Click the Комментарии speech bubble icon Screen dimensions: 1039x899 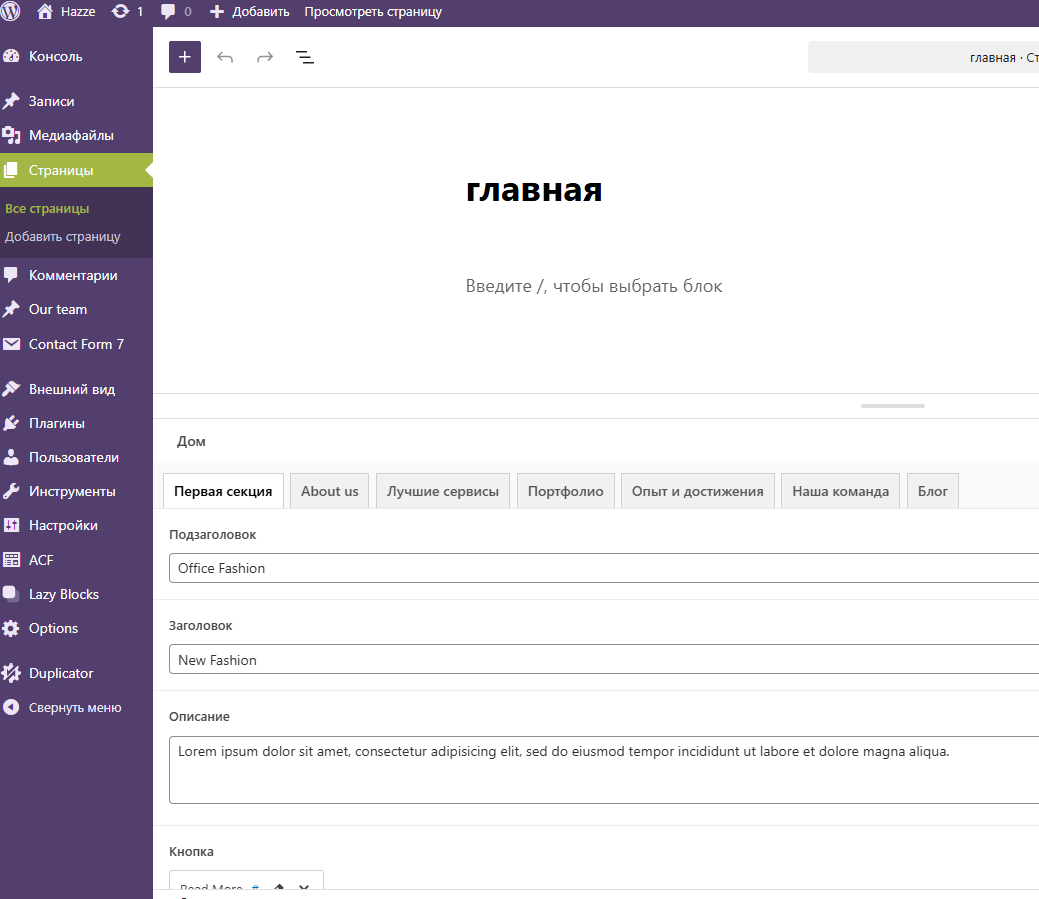[x=11, y=275]
